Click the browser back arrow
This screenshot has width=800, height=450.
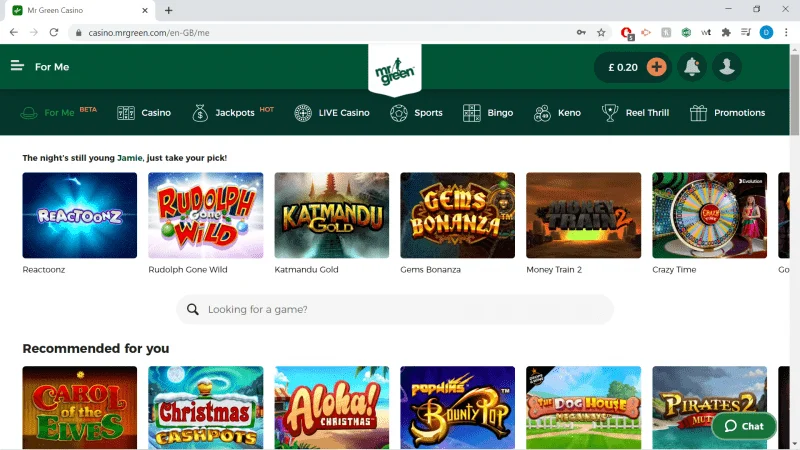[x=14, y=33]
